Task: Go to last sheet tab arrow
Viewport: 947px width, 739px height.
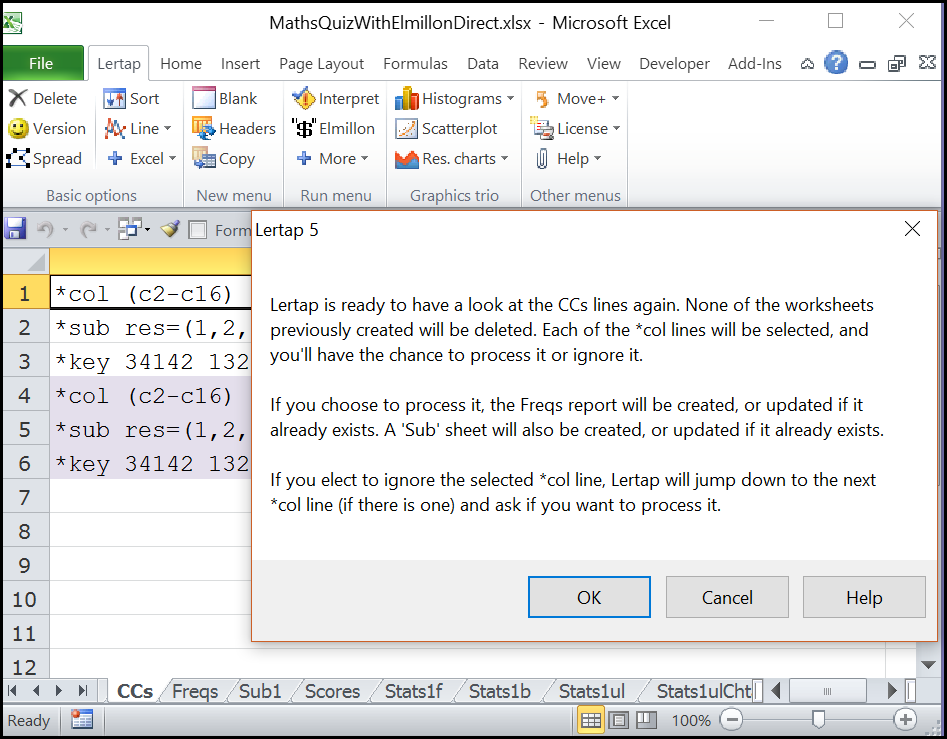Action: click(83, 691)
